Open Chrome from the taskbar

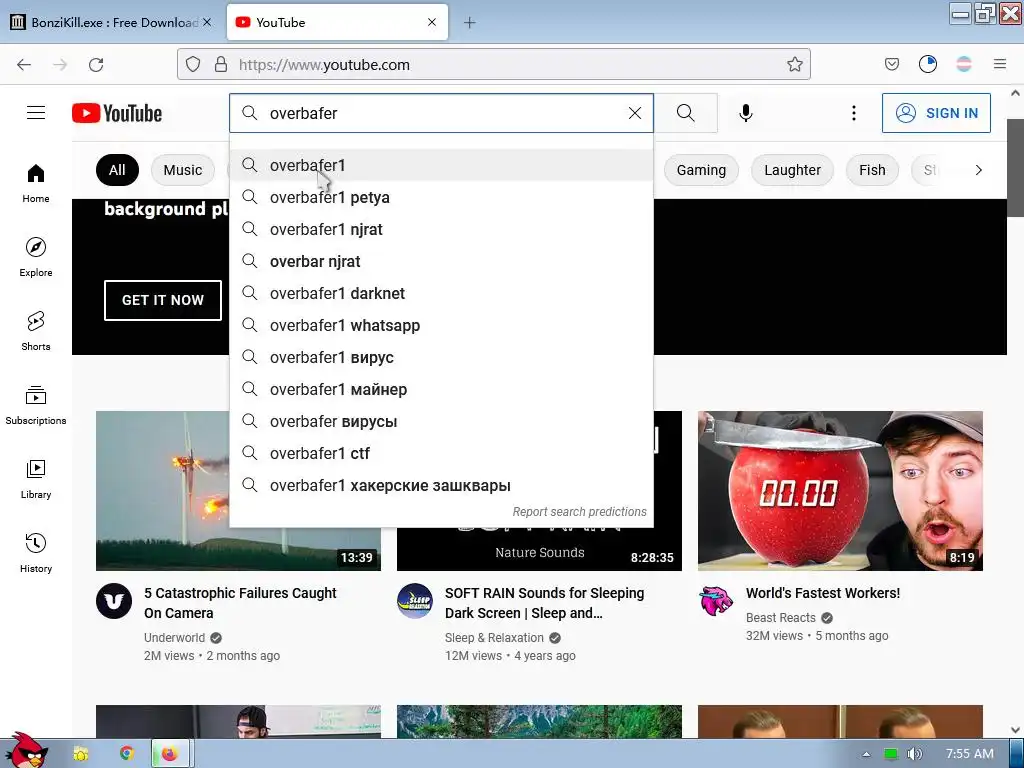[127, 754]
